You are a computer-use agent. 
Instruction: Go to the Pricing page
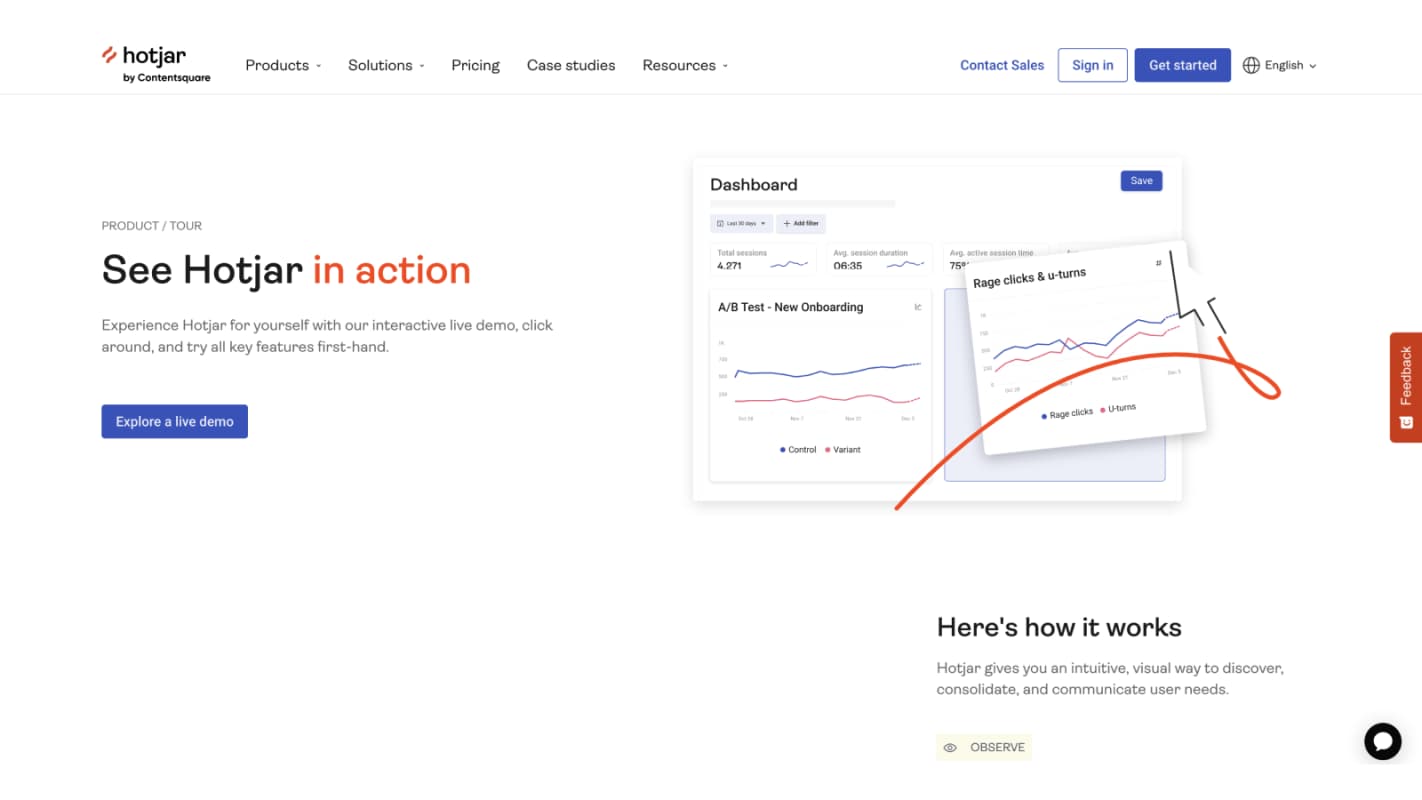coord(475,65)
